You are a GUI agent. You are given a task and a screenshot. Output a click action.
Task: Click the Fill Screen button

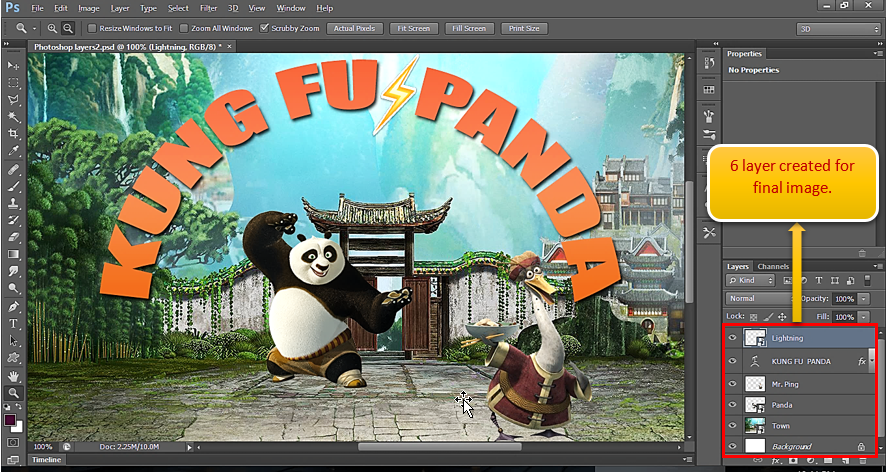(x=469, y=28)
